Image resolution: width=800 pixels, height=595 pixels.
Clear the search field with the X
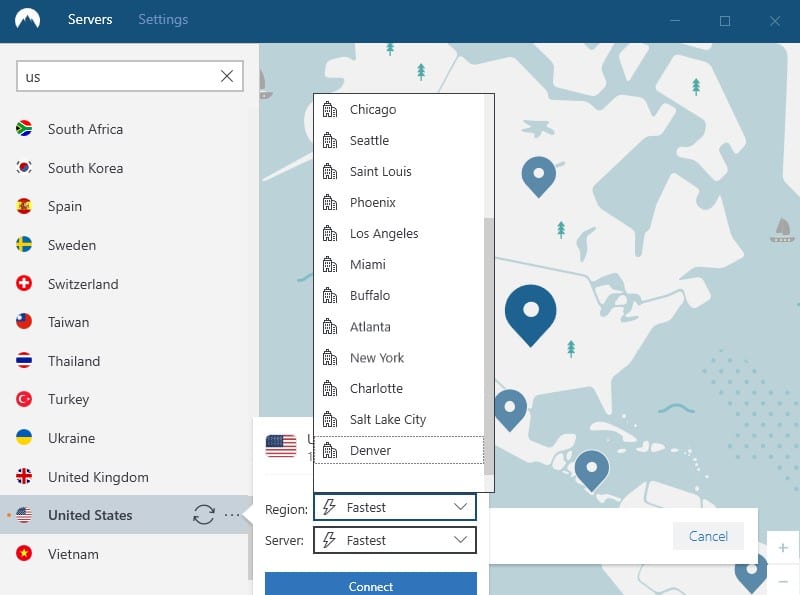[227, 76]
